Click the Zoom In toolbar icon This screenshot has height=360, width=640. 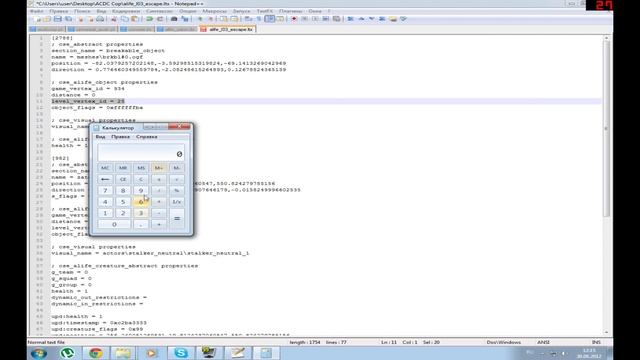[x=200, y=19]
